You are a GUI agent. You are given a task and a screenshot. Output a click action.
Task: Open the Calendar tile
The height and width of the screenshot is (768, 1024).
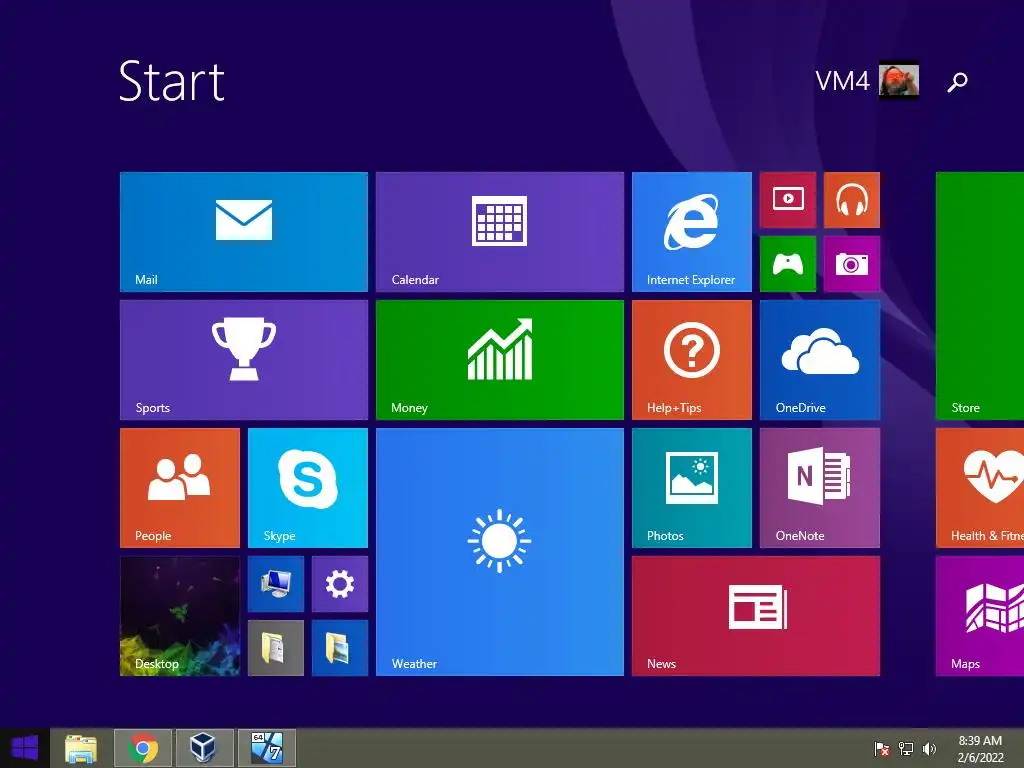coord(500,232)
